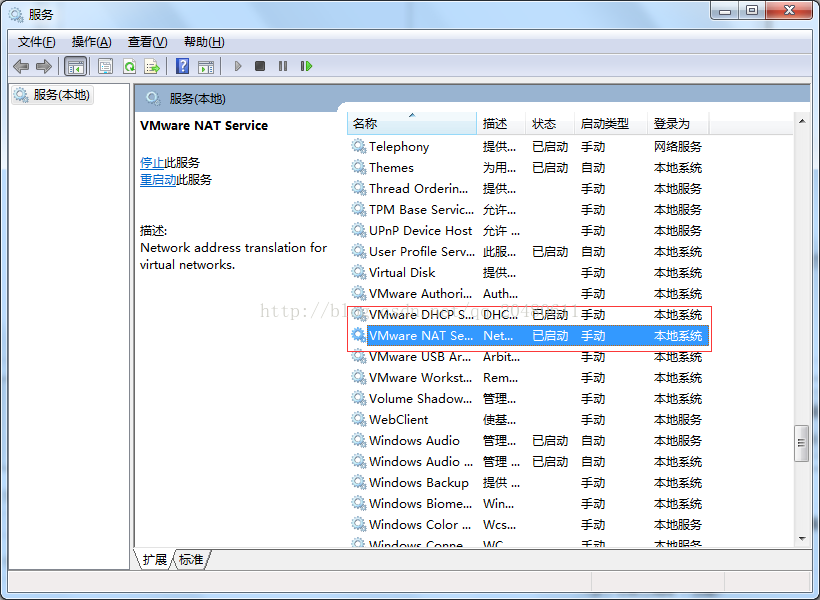Click the Arbit... description cell
The width and height of the screenshot is (820, 600).
(501, 357)
